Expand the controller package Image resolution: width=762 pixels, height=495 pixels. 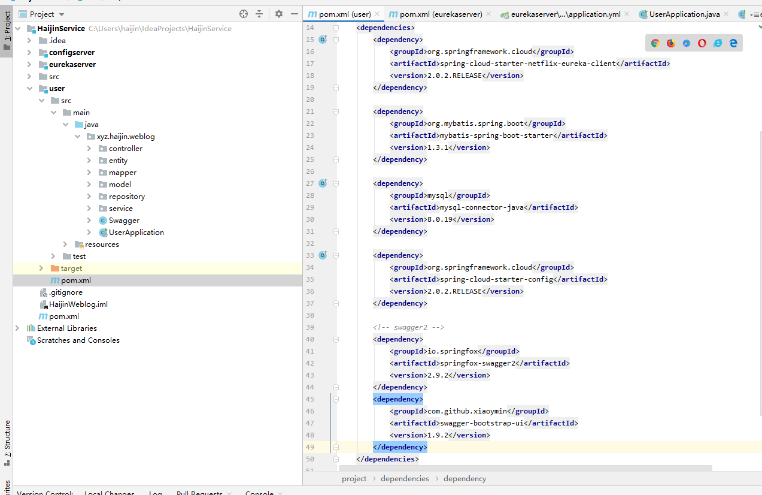coord(89,148)
